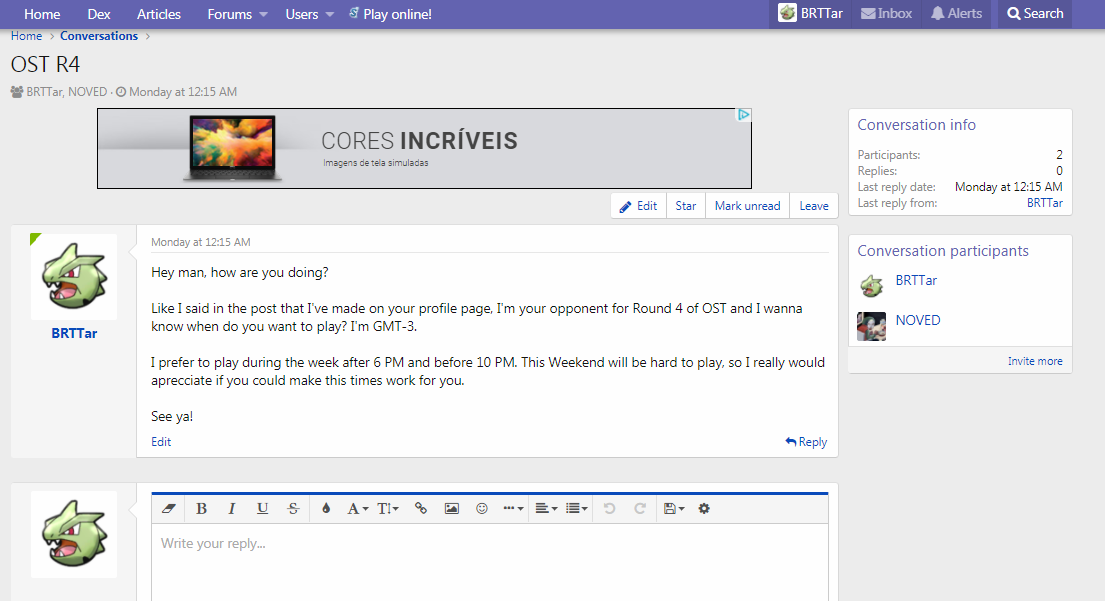Open the font family dropdown

pos(357,508)
